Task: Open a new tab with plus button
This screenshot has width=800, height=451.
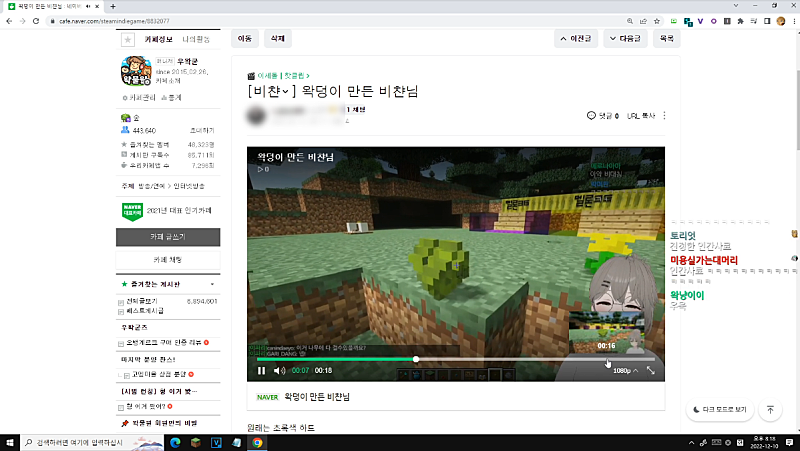Action: coord(113,6)
